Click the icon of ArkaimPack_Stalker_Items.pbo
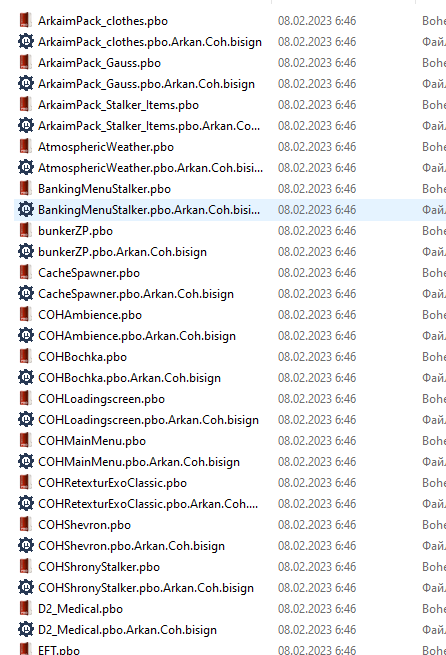446x655 pixels. point(25,104)
